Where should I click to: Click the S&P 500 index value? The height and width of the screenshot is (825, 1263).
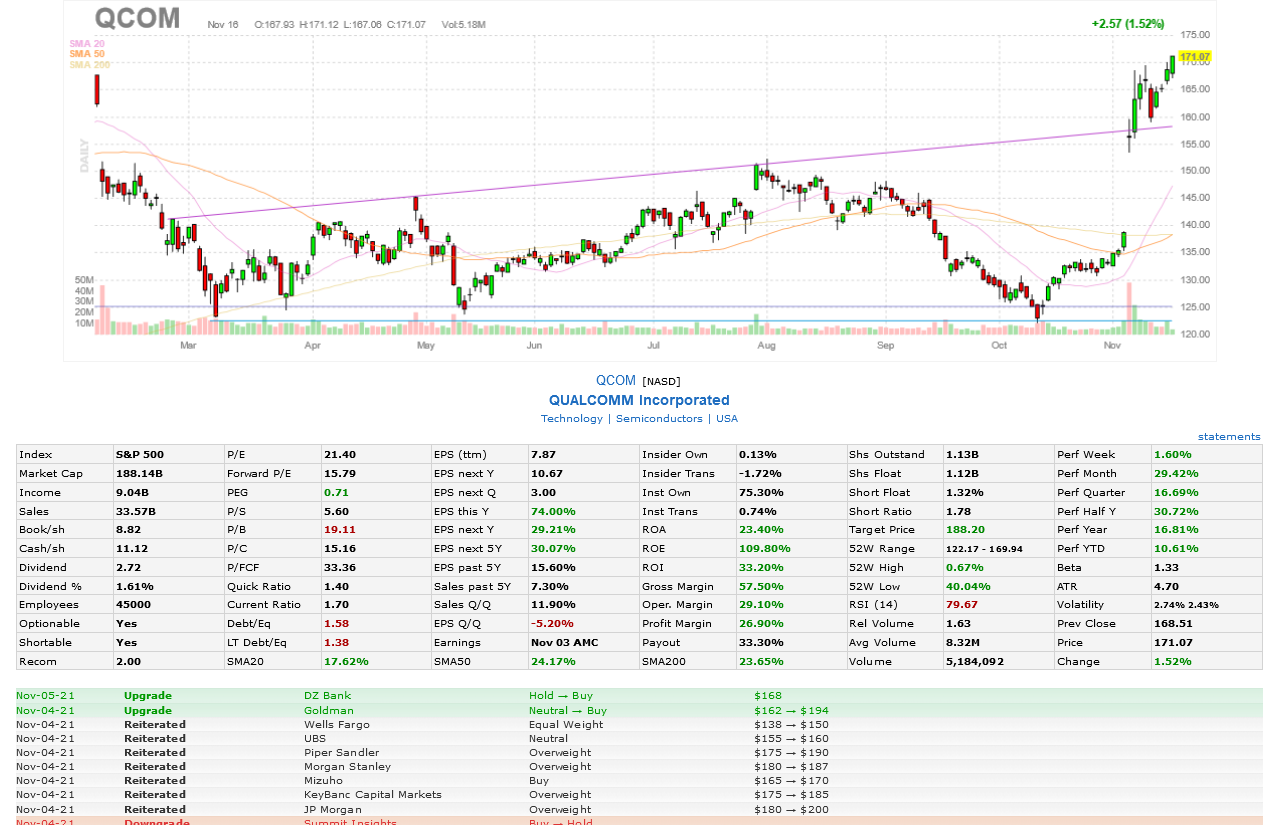(x=142, y=454)
